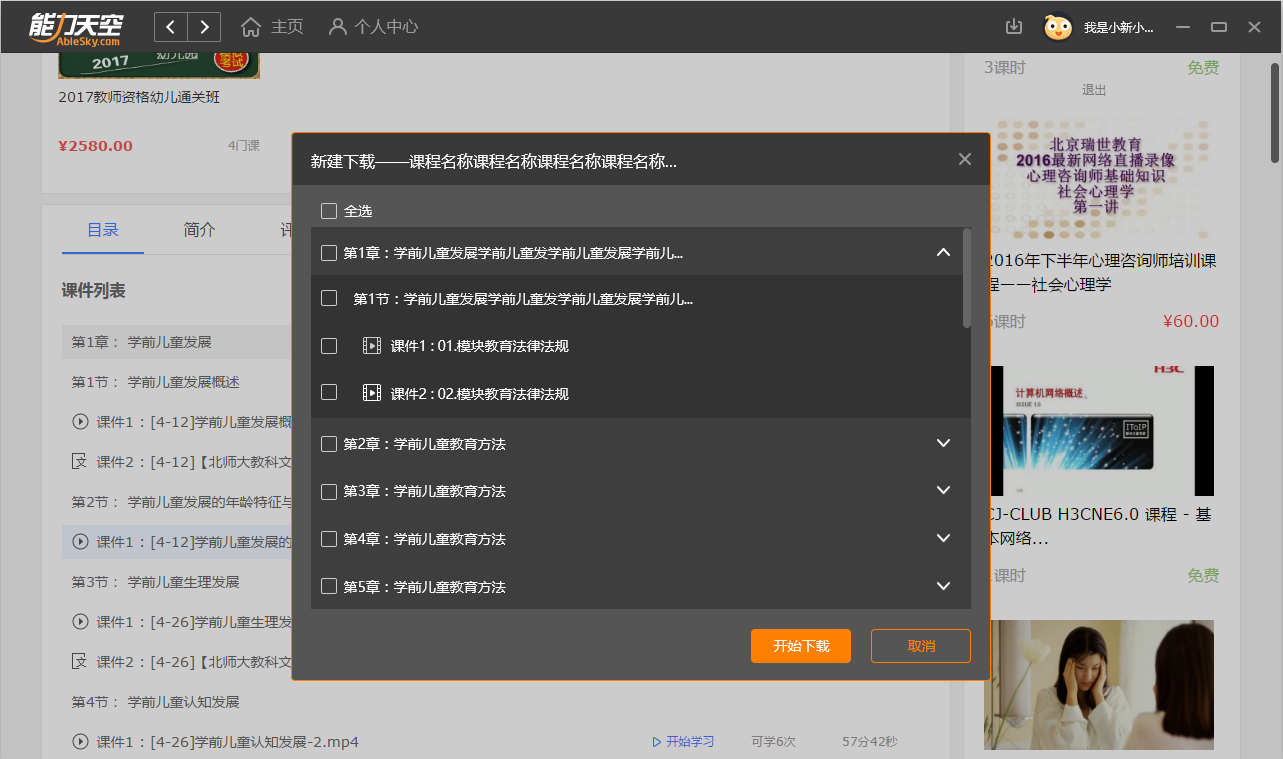Click the video icon for 课件2
This screenshot has width=1283, height=759.
point(372,393)
